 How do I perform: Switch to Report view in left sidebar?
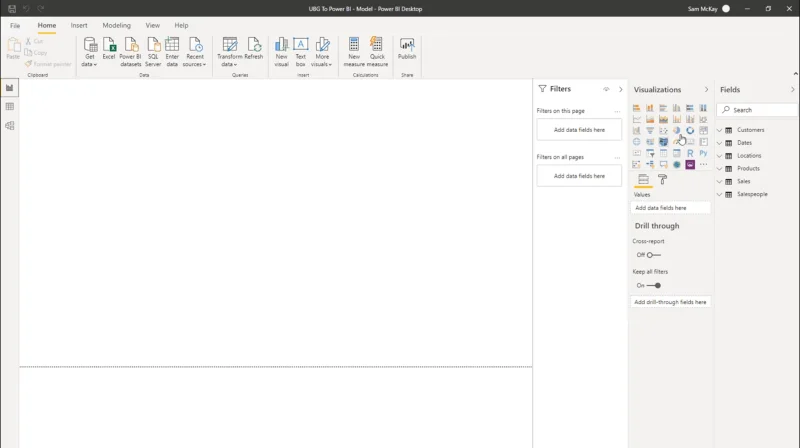10,88
